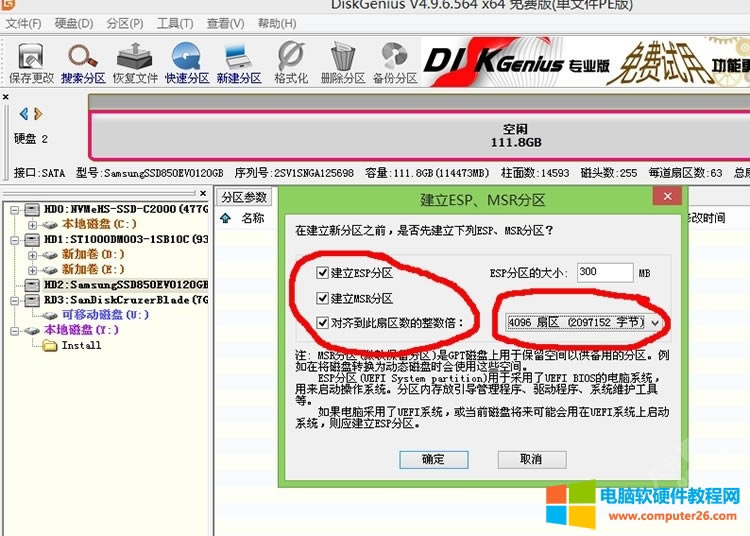Click the 取消 button in dialog

point(531,459)
